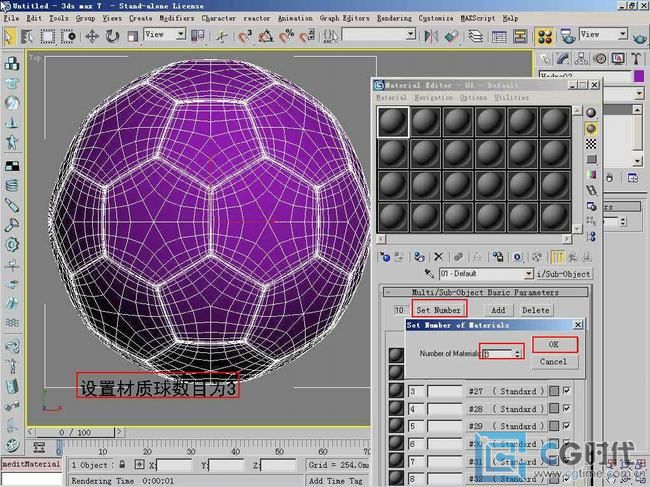Viewport: 650px width, 487px height.
Task: Click the Material Editor toolbar icon
Action: [x=545, y=36]
